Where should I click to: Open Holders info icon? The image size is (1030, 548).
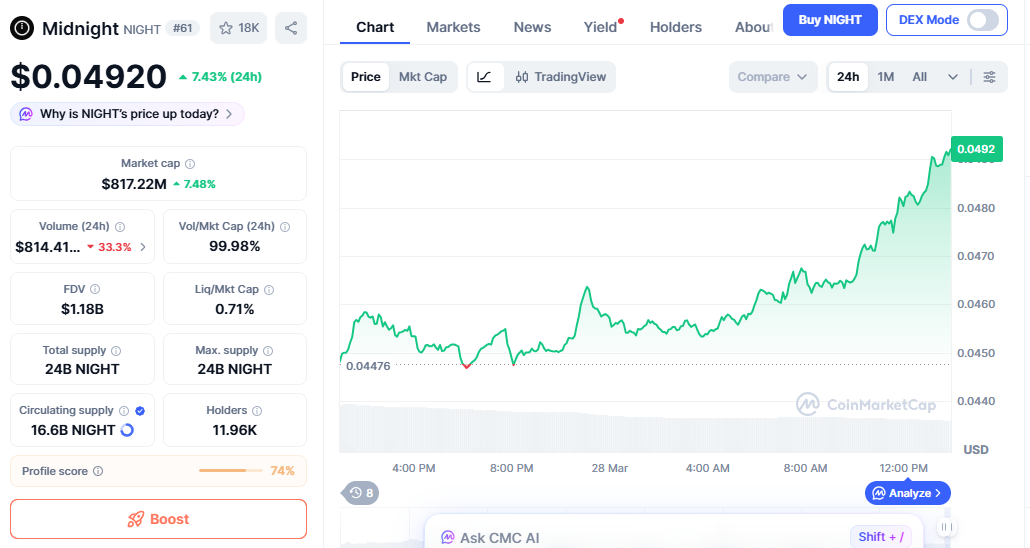[x=257, y=411]
